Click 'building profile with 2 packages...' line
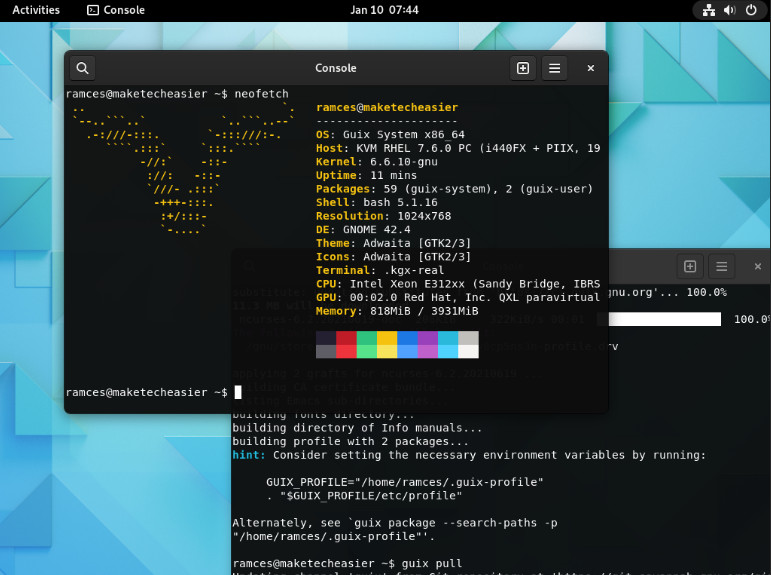 point(351,441)
